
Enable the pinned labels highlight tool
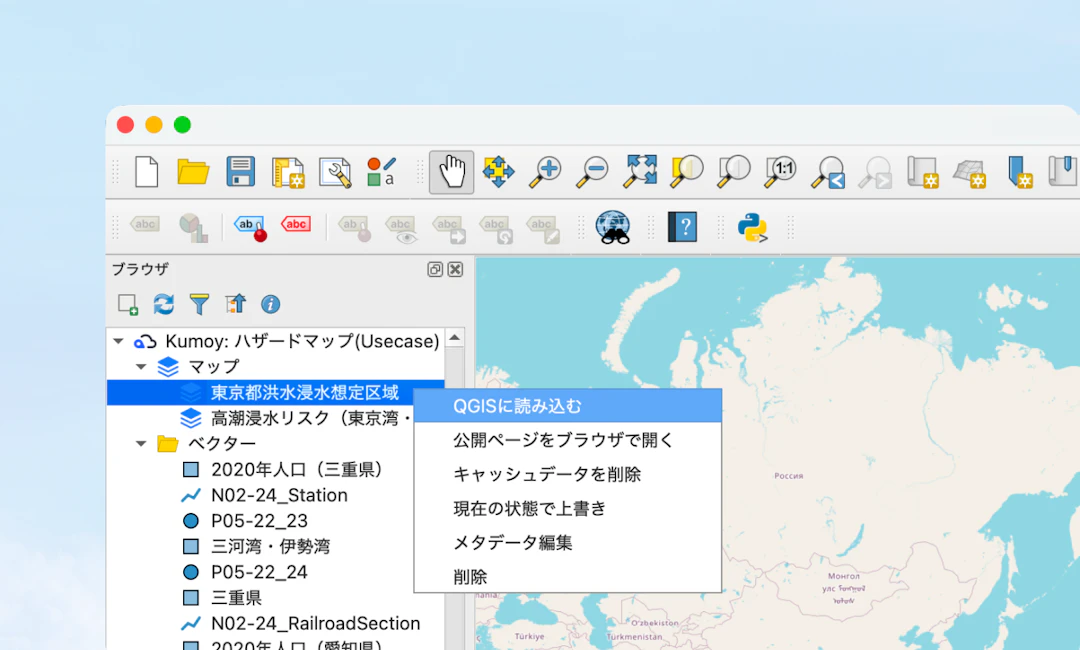click(x=248, y=228)
